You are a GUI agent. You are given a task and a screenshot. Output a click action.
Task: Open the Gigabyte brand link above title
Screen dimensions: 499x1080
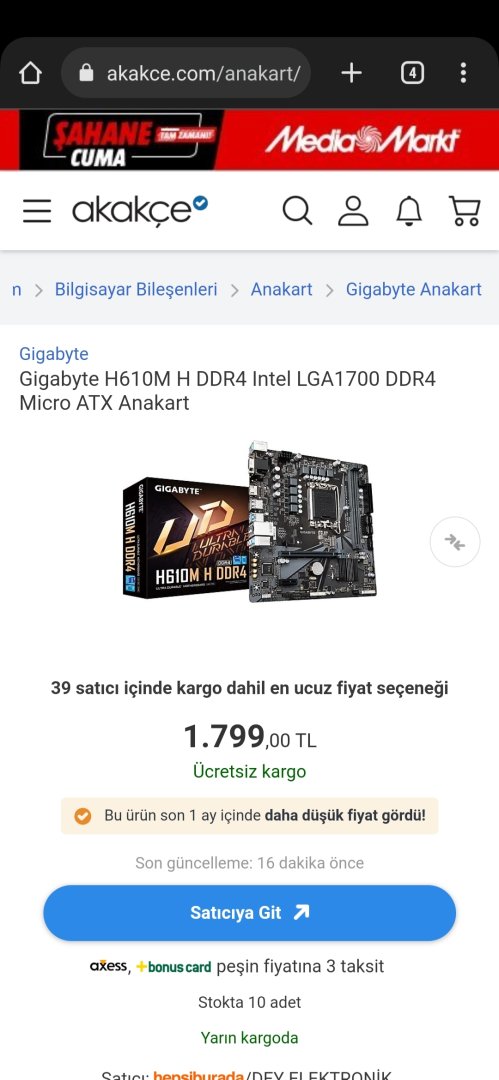click(54, 354)
